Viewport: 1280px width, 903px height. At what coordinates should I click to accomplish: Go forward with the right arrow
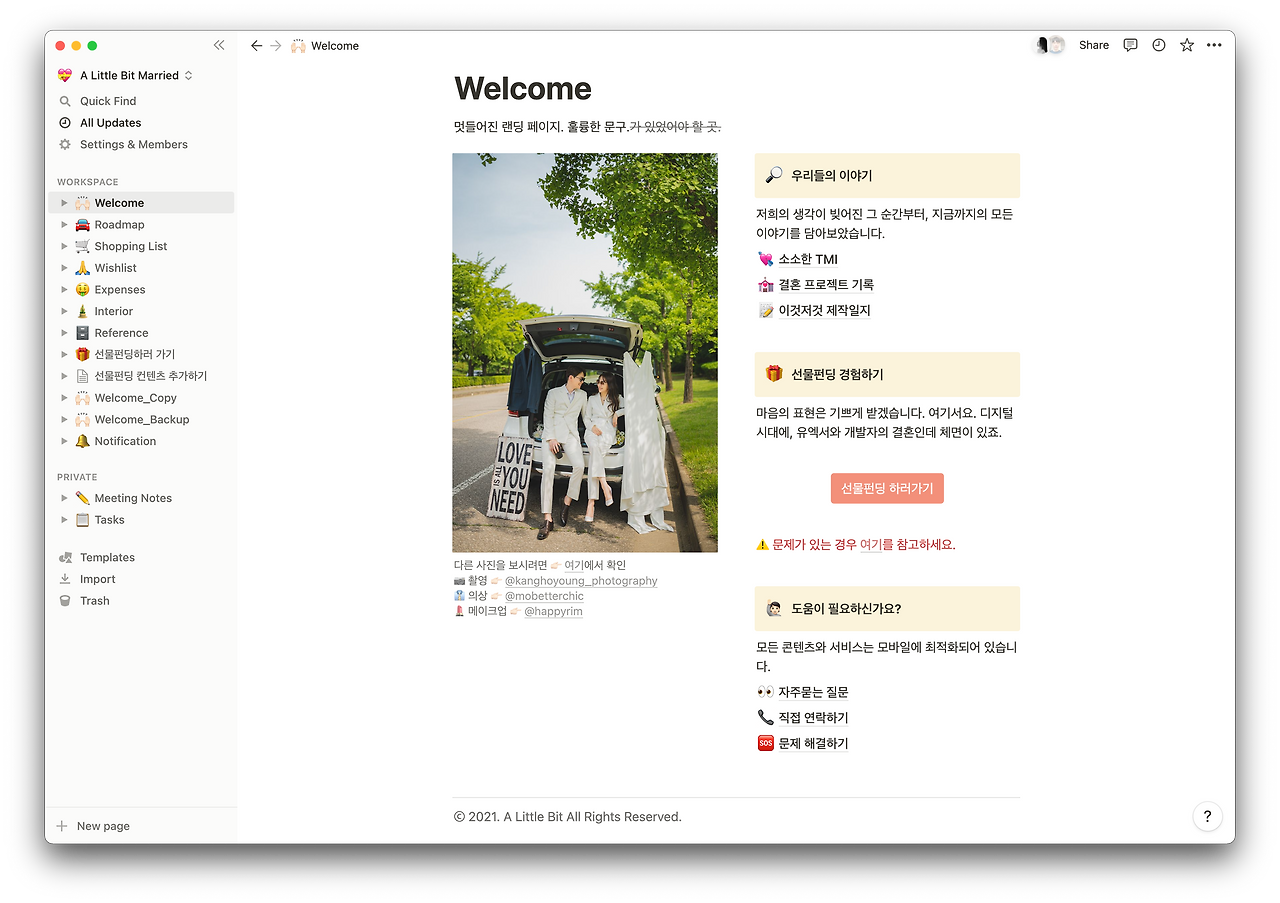276,45
